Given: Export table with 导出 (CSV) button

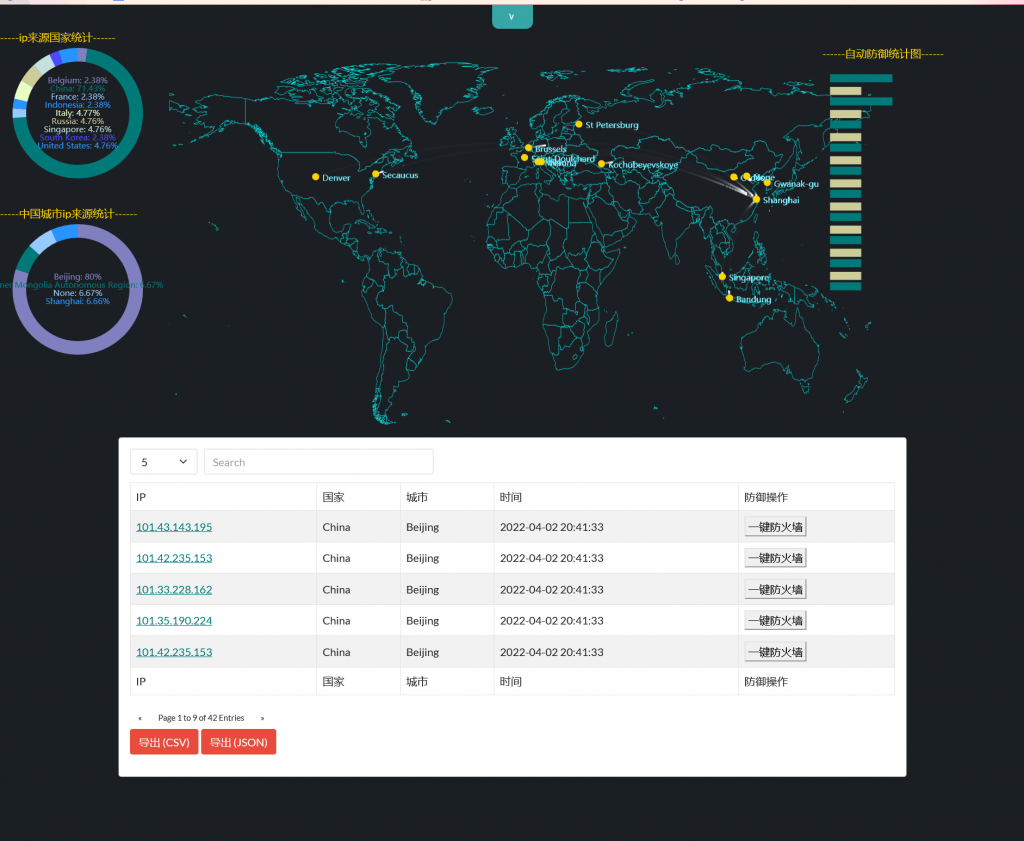Looking at the screenshot, I should (164, 742).
